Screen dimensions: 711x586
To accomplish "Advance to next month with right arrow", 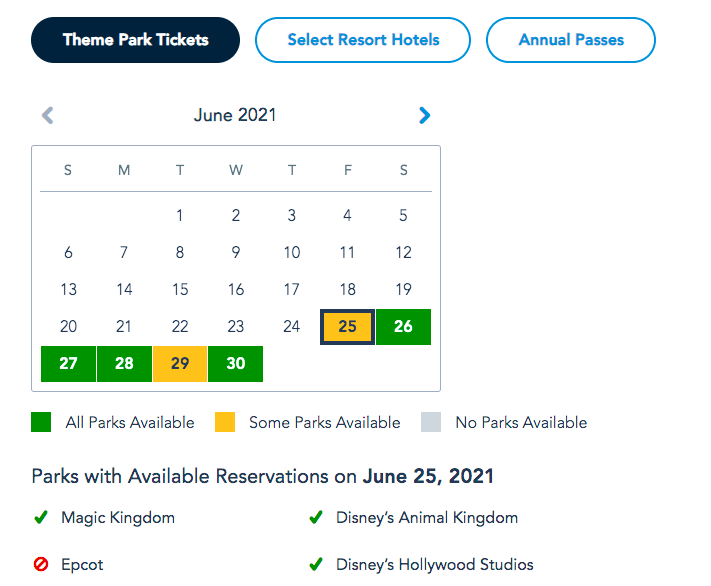I will pyautogui.click(x=425, y=116).
